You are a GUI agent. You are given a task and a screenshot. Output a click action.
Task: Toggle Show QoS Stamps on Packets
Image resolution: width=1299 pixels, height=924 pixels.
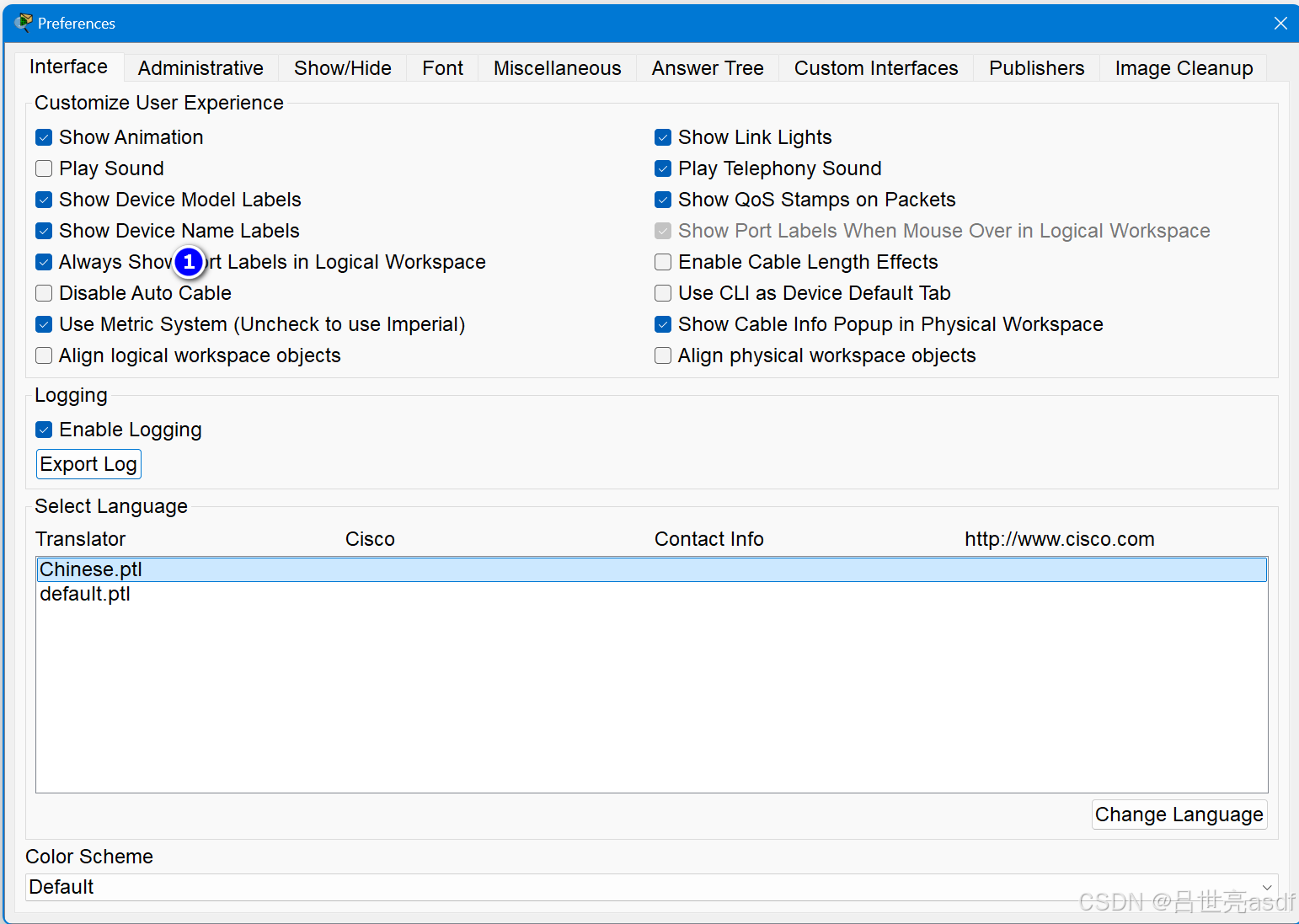pyautogui.click(x=663, y=200)
